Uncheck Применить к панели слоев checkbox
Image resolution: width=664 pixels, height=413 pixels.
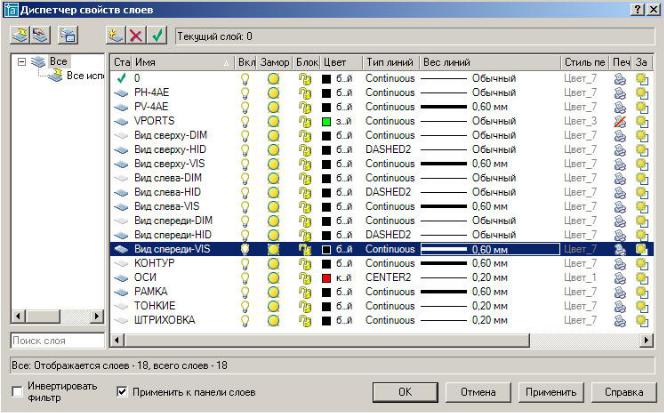pos(122,392)
